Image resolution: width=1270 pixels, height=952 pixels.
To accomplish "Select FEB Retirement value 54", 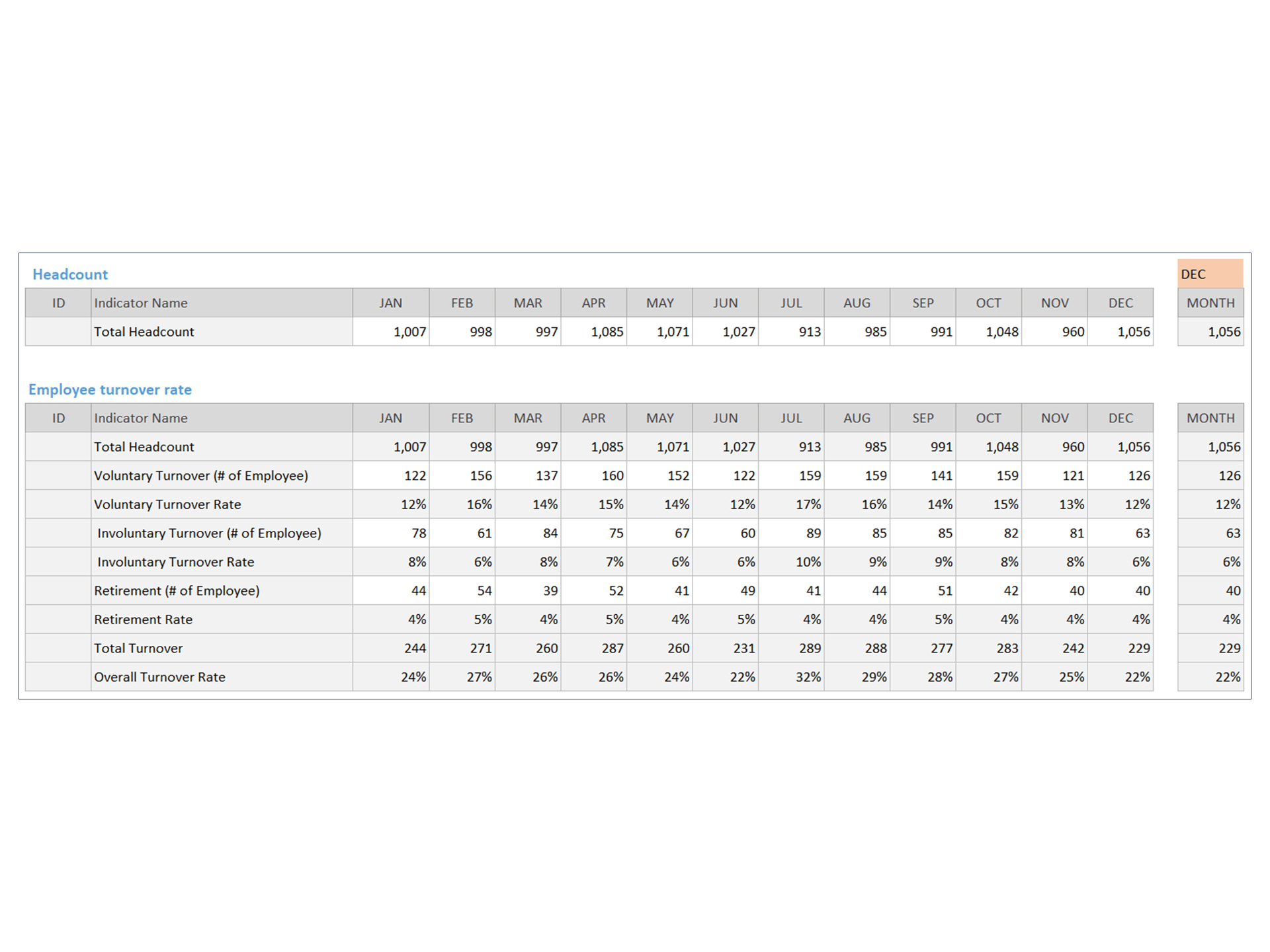I will point(462,590).
